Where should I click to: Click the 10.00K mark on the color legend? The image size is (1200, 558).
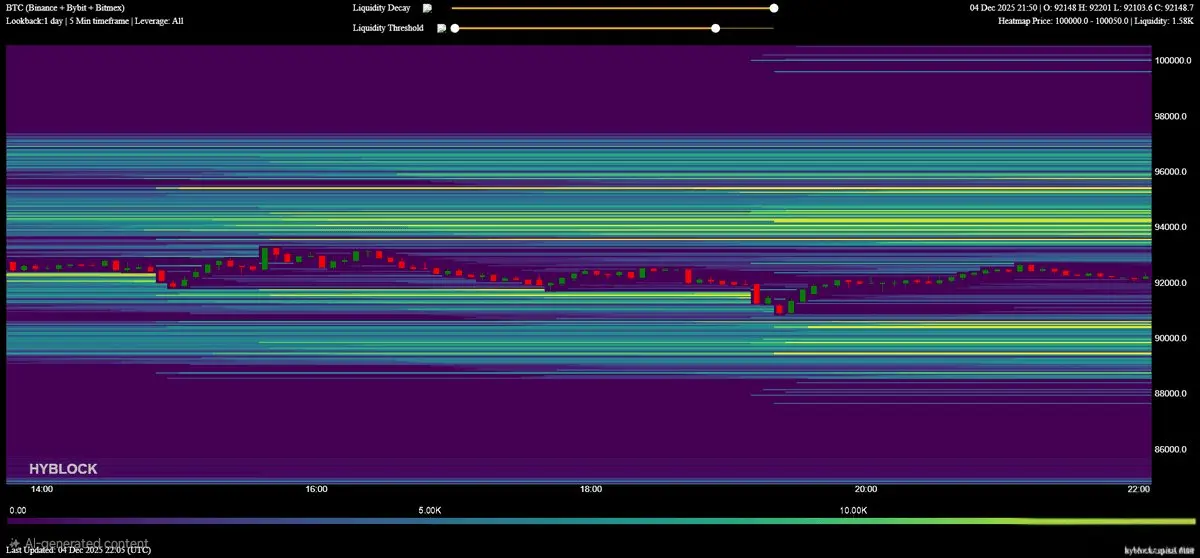pos(853,510)
